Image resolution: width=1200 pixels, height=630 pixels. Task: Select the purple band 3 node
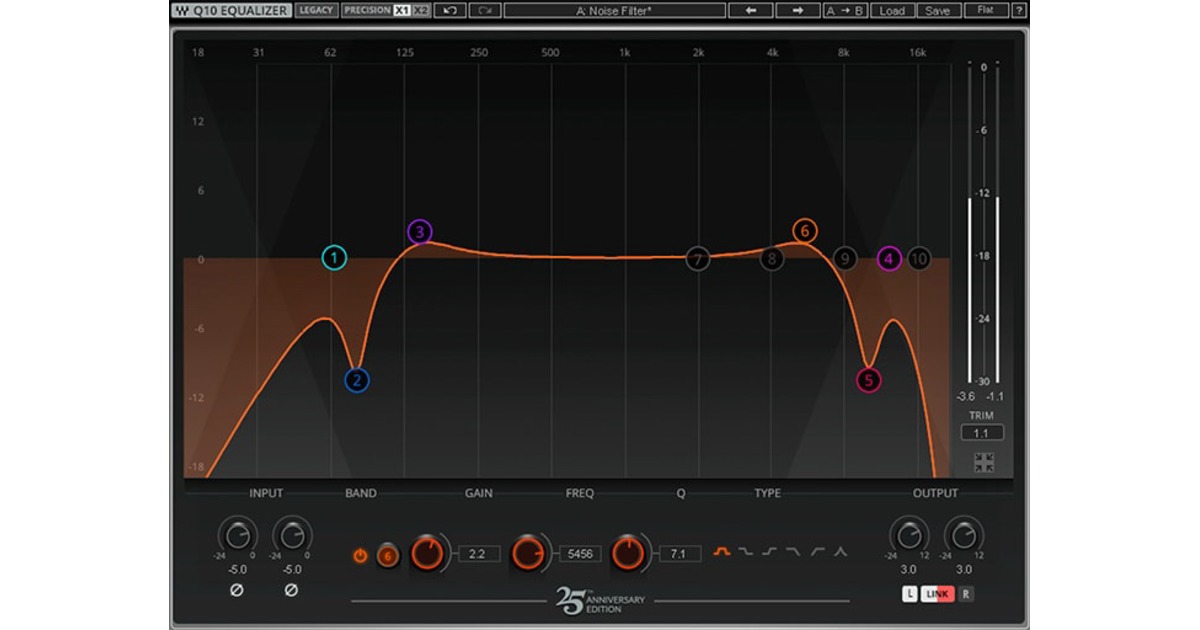point(420,232)
